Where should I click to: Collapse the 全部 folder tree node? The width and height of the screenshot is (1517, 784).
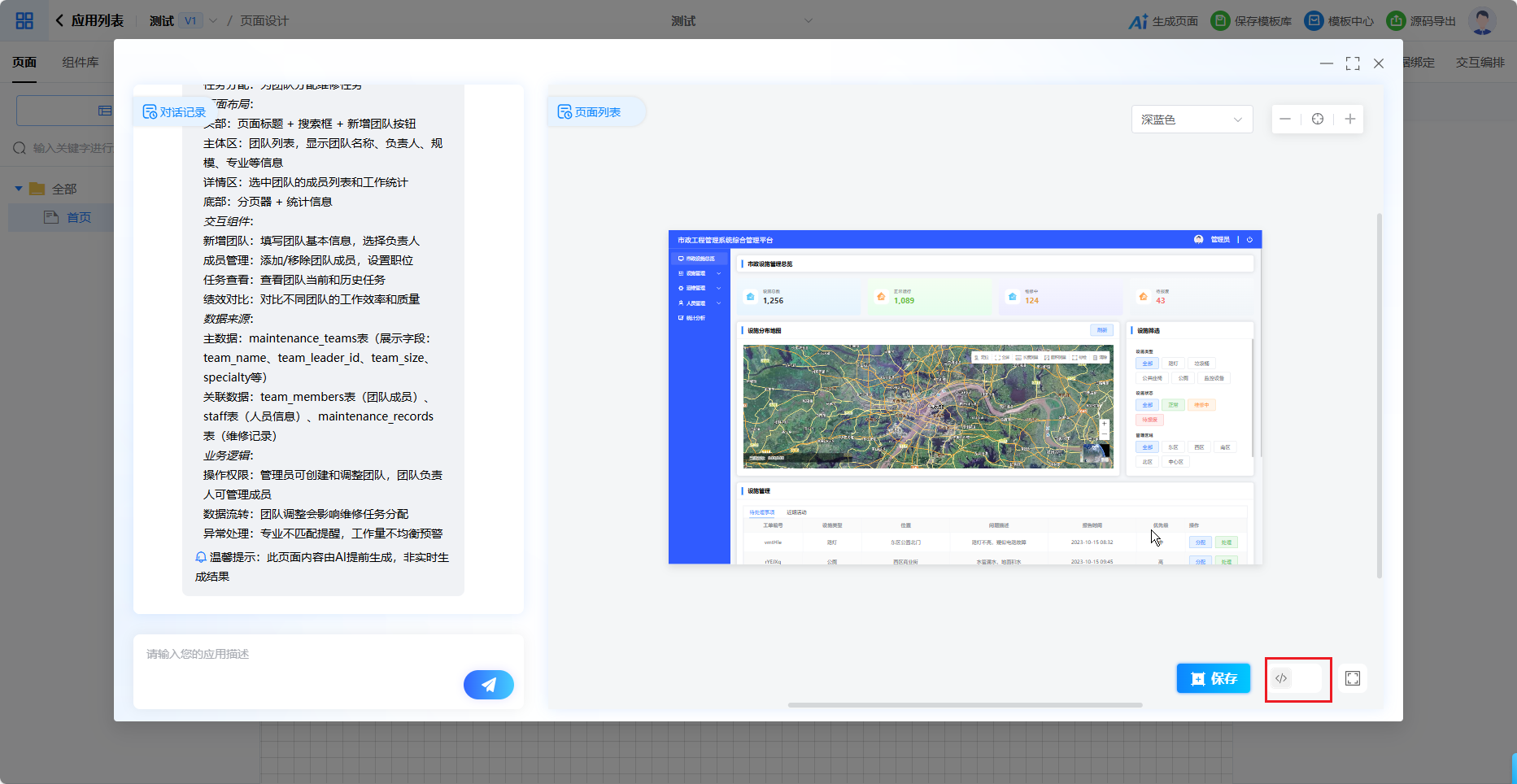pyautogui.click(x=19, y=189)
